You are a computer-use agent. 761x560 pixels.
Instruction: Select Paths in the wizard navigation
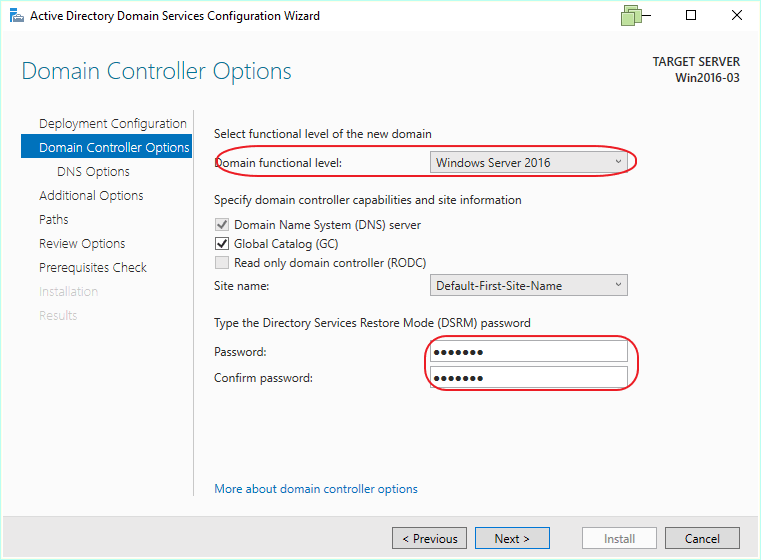pos(54,220)
